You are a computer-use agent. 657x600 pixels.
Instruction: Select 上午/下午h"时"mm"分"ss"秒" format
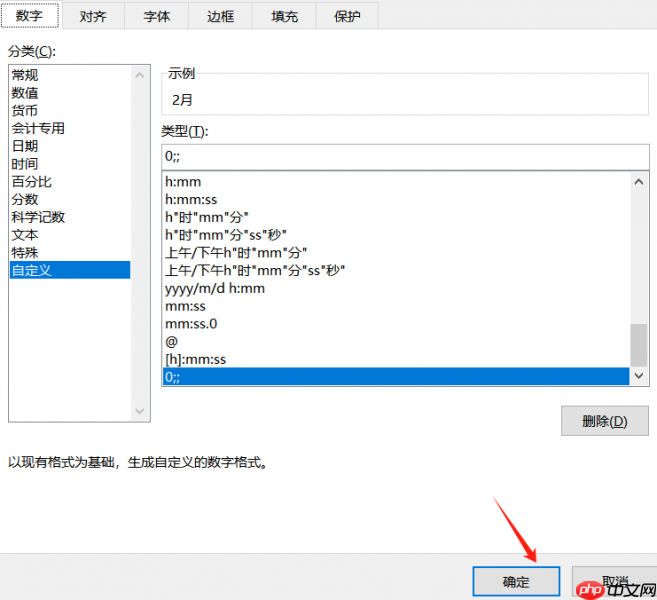(396, 271)
